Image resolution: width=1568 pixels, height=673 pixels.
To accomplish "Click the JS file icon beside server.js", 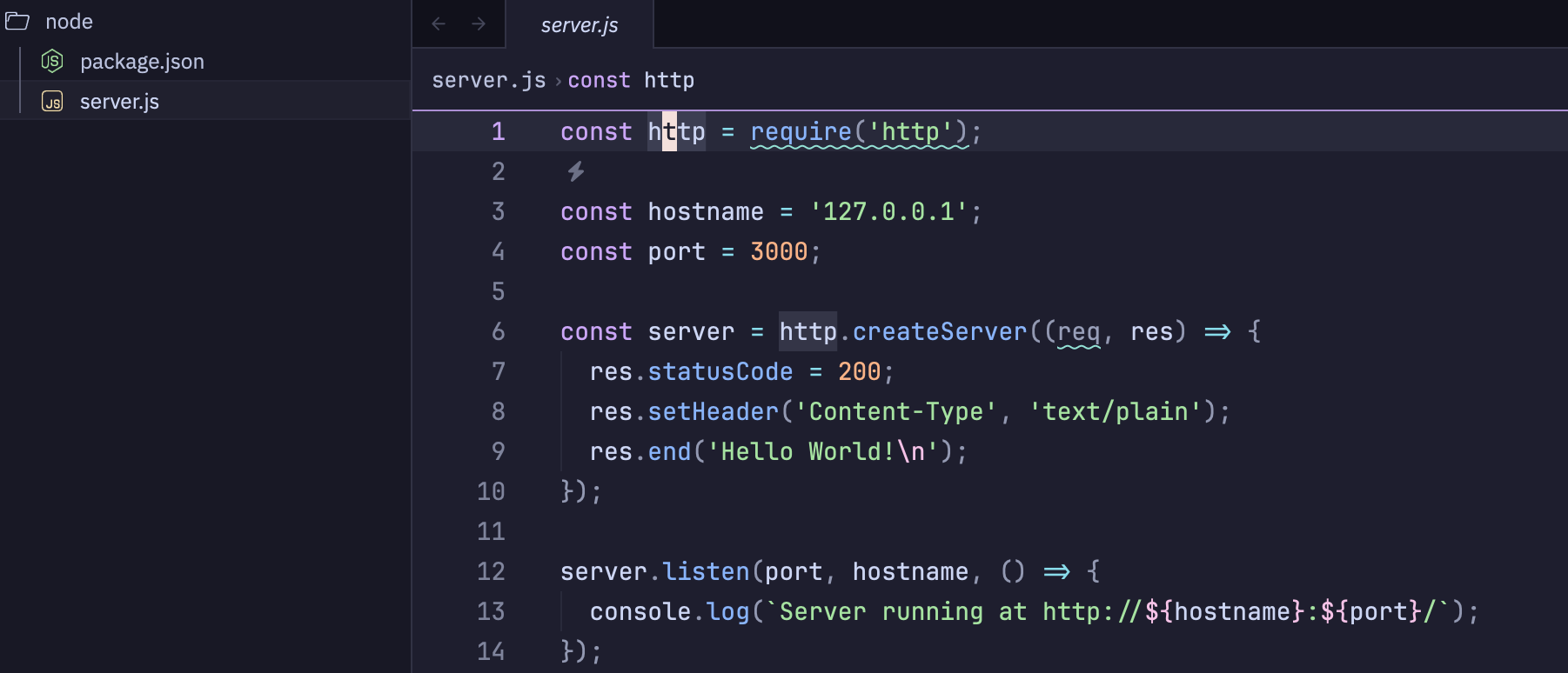I will (x=52, y=102).
